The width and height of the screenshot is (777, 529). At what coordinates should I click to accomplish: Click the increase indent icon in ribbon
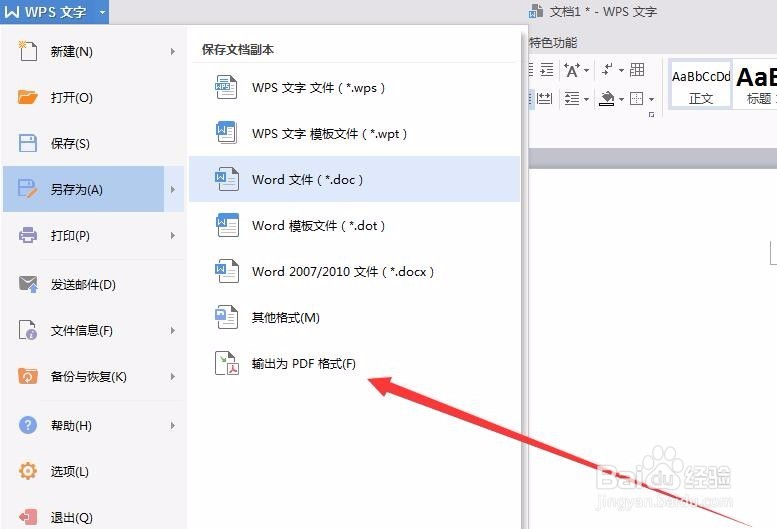547,70
